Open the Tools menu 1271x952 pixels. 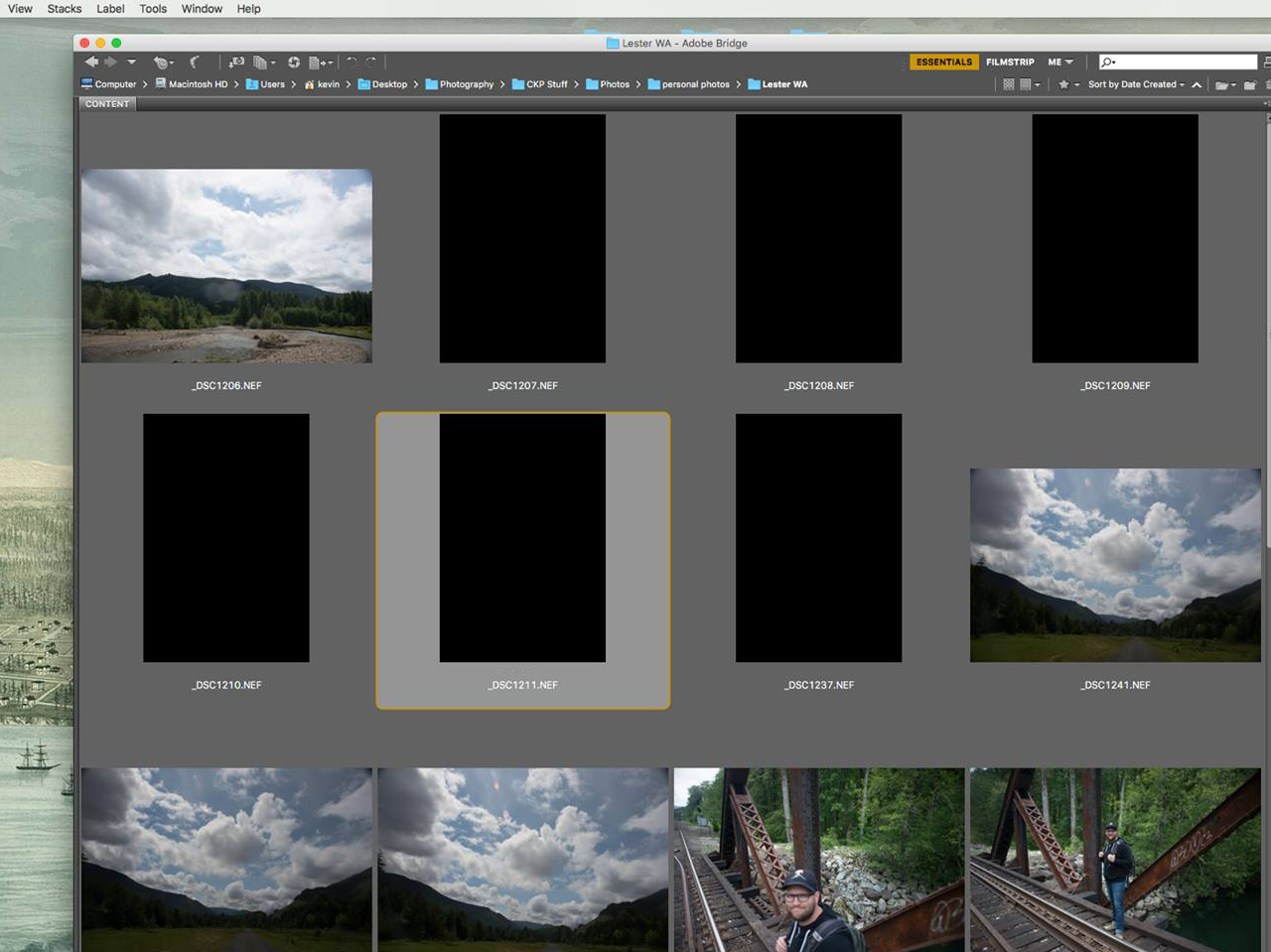[x=153, y=9]
